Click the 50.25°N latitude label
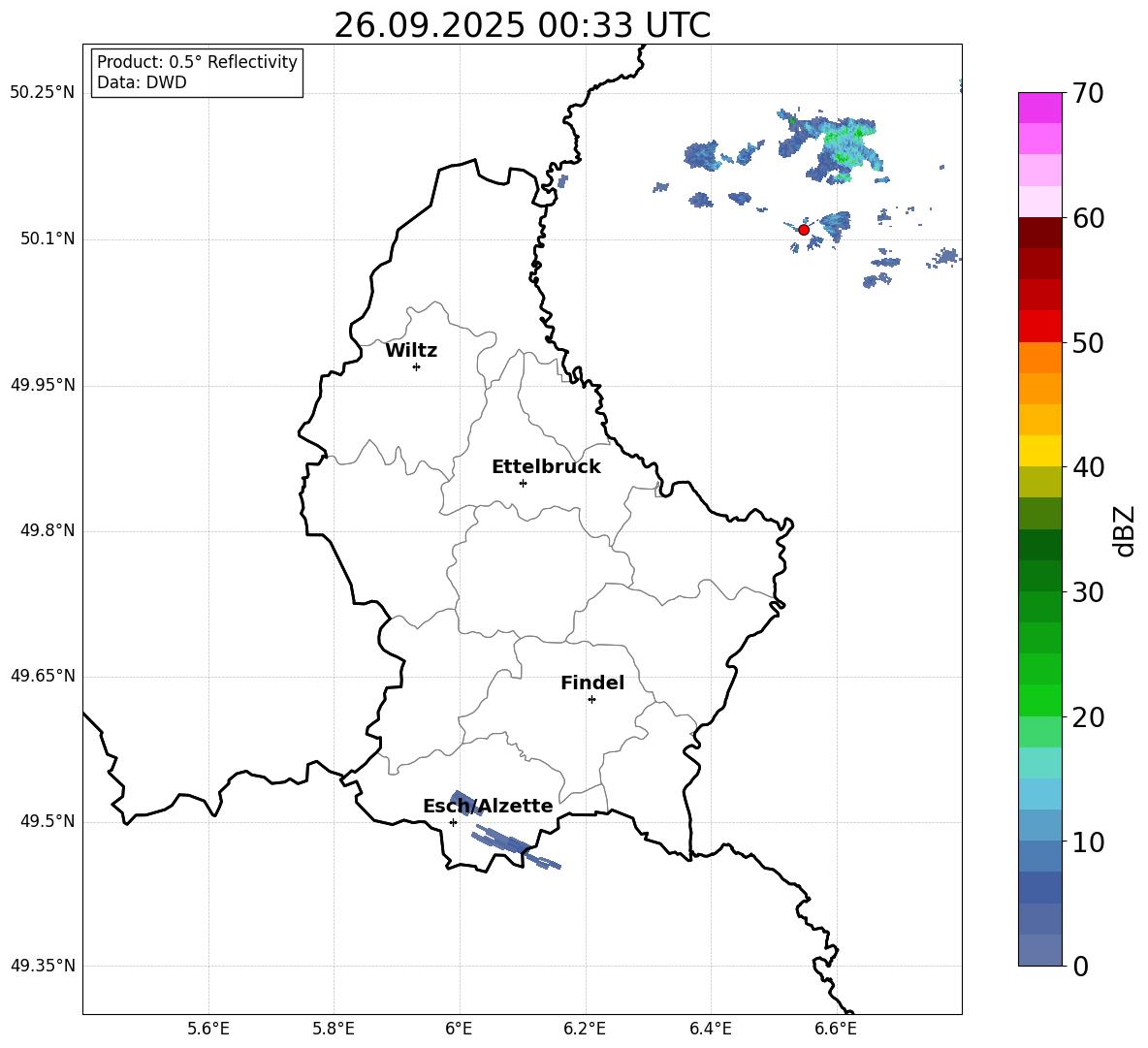The width and height of the screenshot is (1148, 1048). click(43, 93)
